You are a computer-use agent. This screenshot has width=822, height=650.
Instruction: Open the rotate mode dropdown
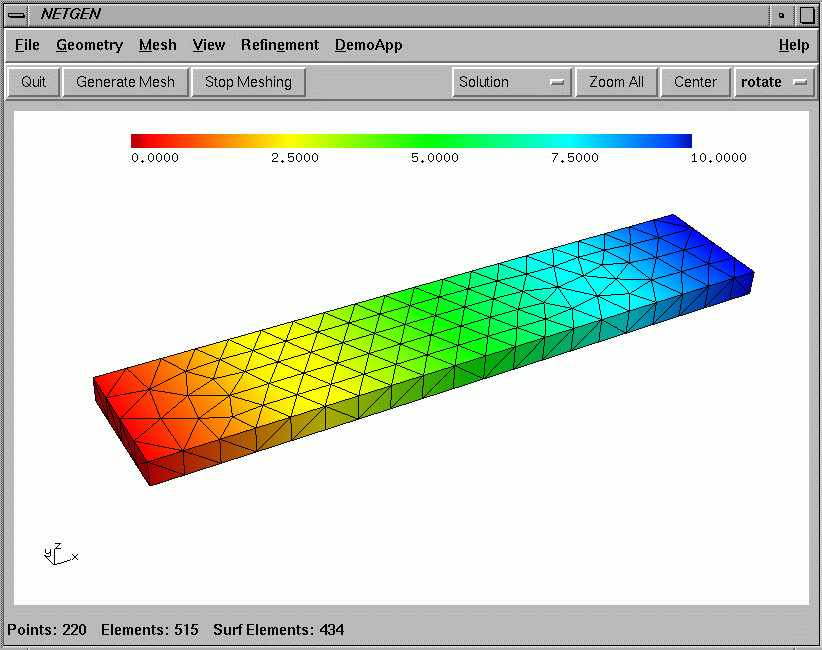[x=774, y=82]
